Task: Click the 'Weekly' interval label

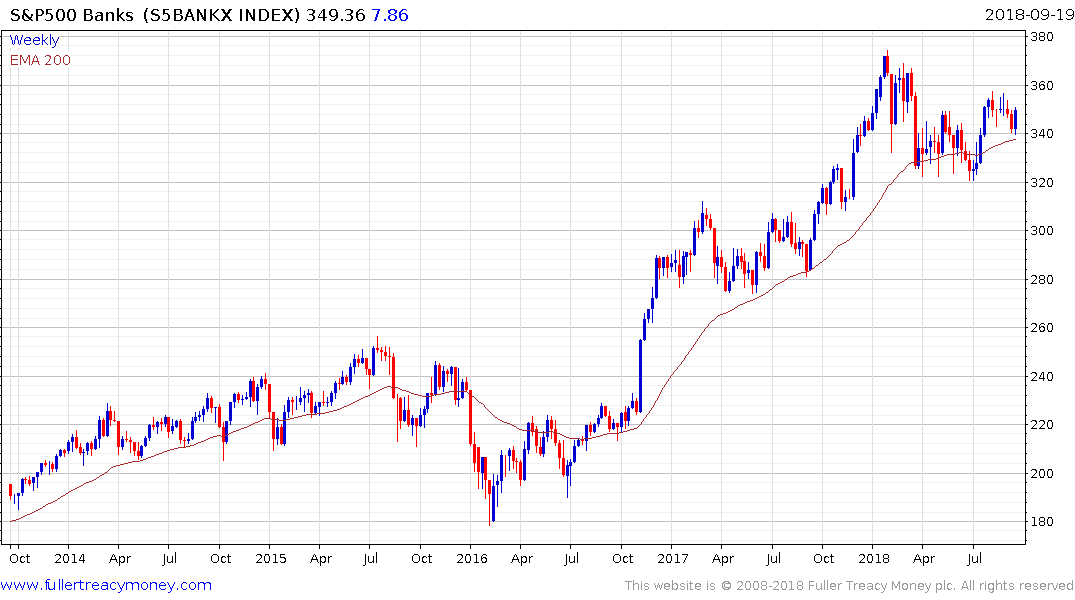Action: pos(34,40)
